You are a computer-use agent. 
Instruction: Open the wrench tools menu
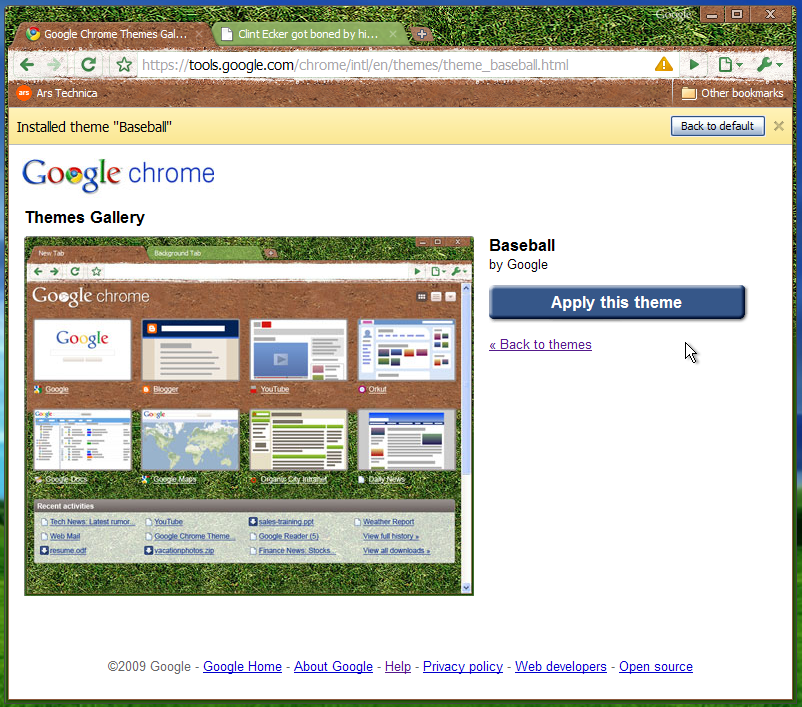[x=770, y=64]
